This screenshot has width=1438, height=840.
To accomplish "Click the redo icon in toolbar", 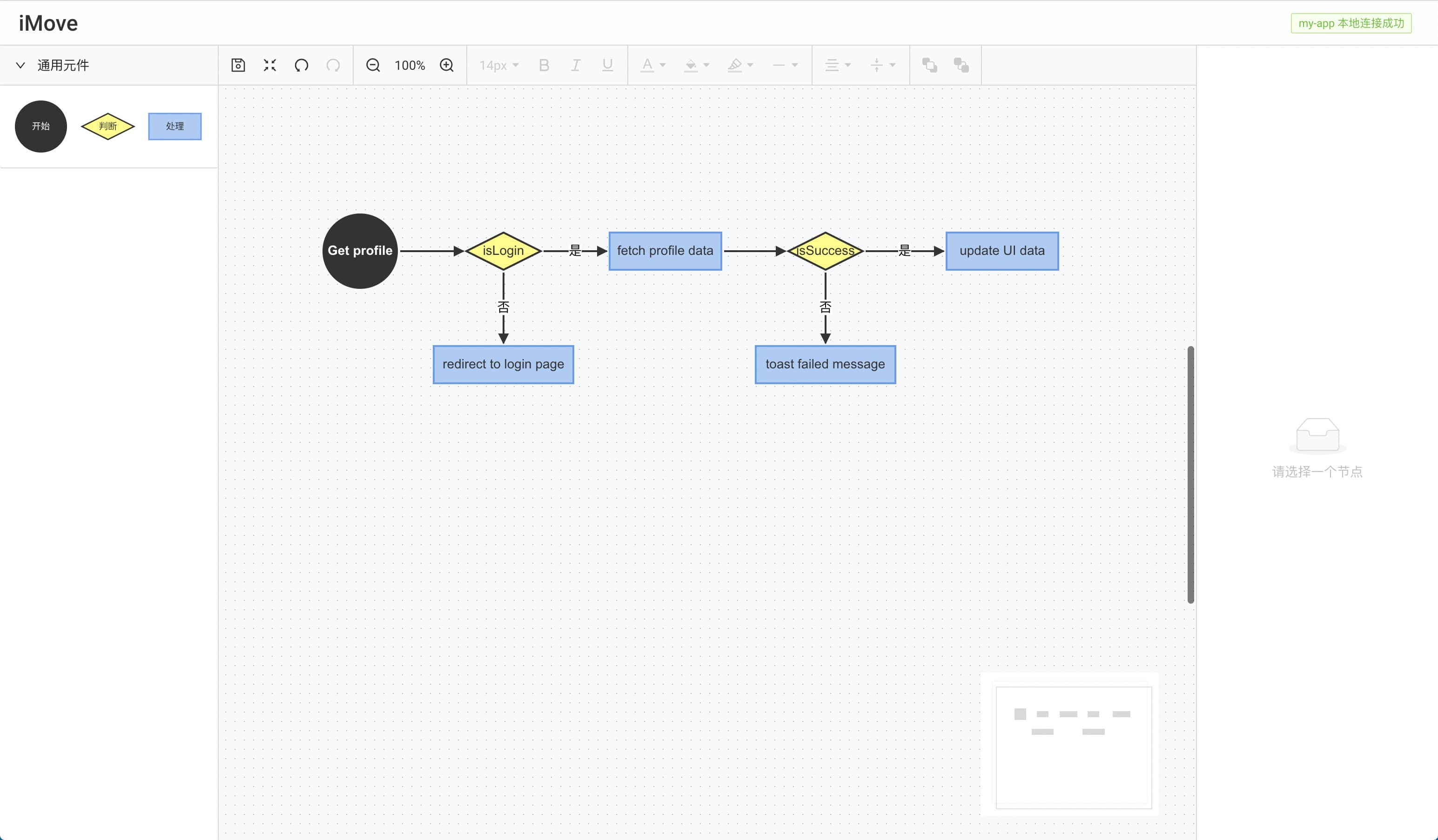I will click(334, 65).
